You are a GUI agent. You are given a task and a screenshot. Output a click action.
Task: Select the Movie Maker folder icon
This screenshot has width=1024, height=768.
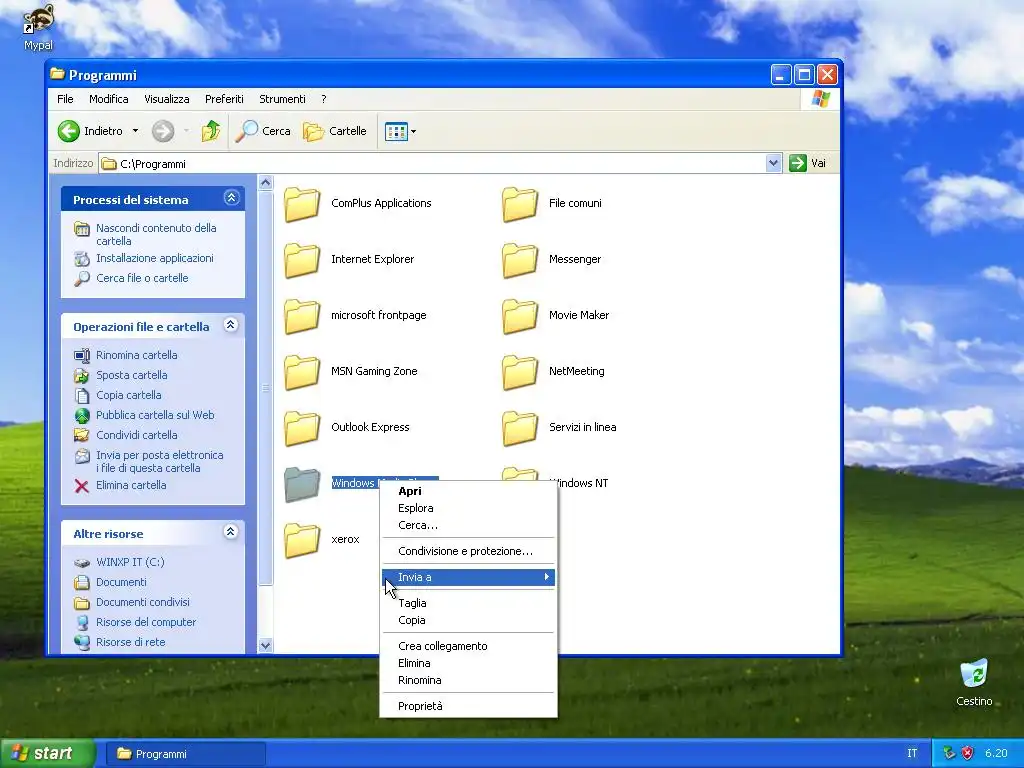coord(520,317)
